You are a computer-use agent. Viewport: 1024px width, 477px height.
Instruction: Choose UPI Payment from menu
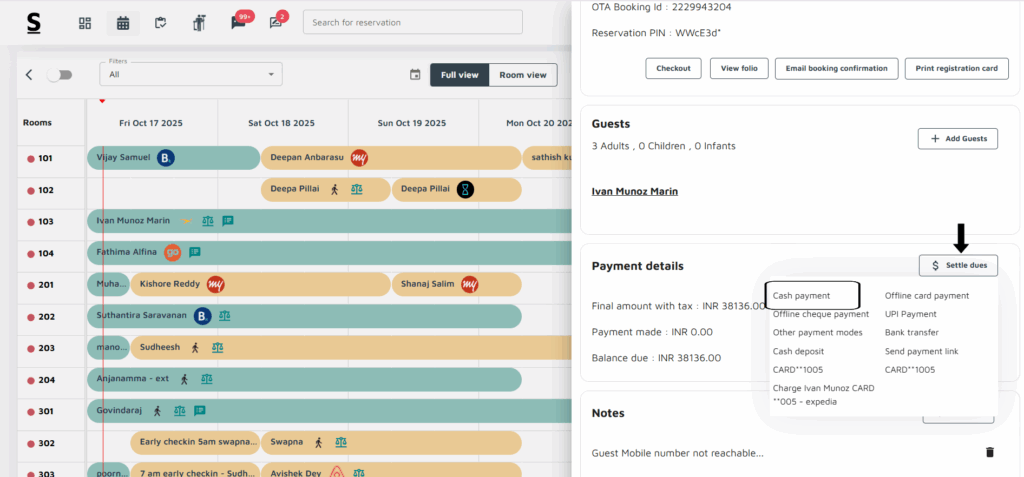coord(910,314)
